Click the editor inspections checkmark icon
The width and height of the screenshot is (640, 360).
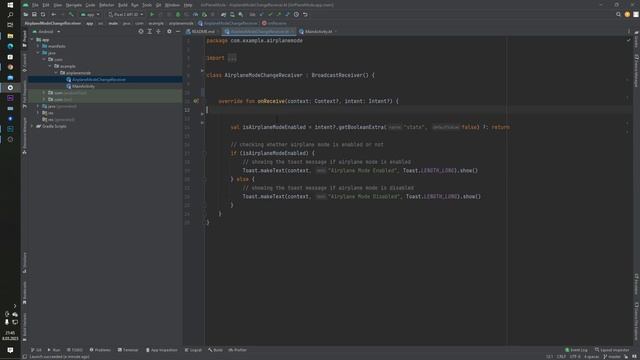click(629, 40)
